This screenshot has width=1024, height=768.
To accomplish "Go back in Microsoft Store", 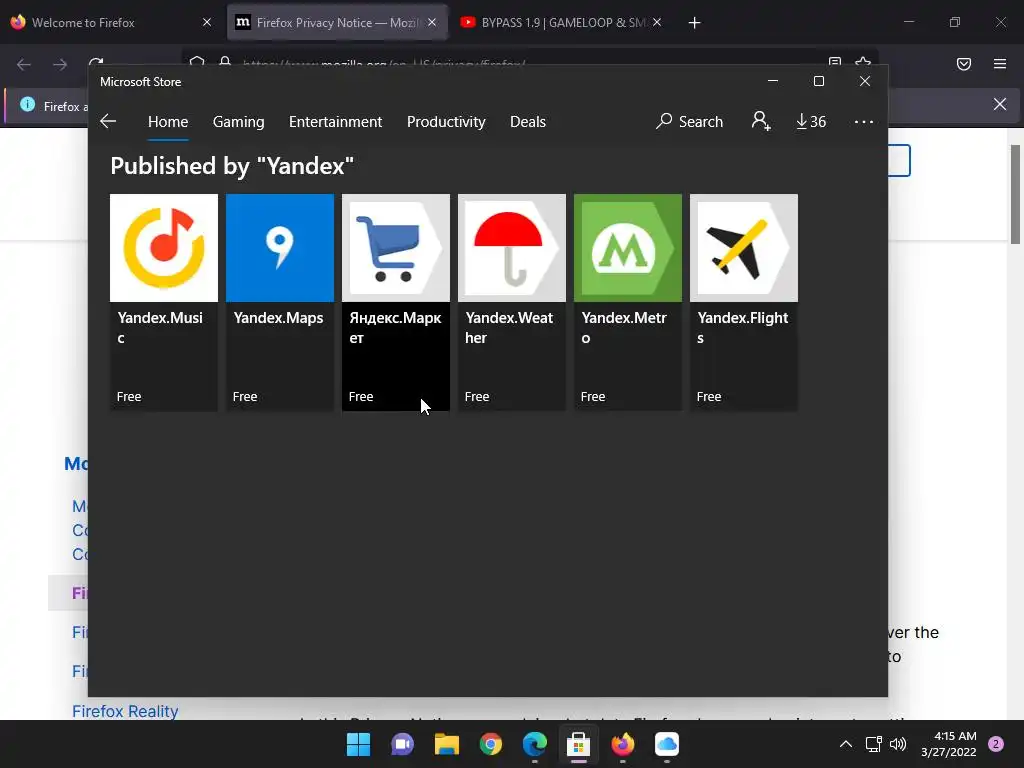I will coord(108,121).
